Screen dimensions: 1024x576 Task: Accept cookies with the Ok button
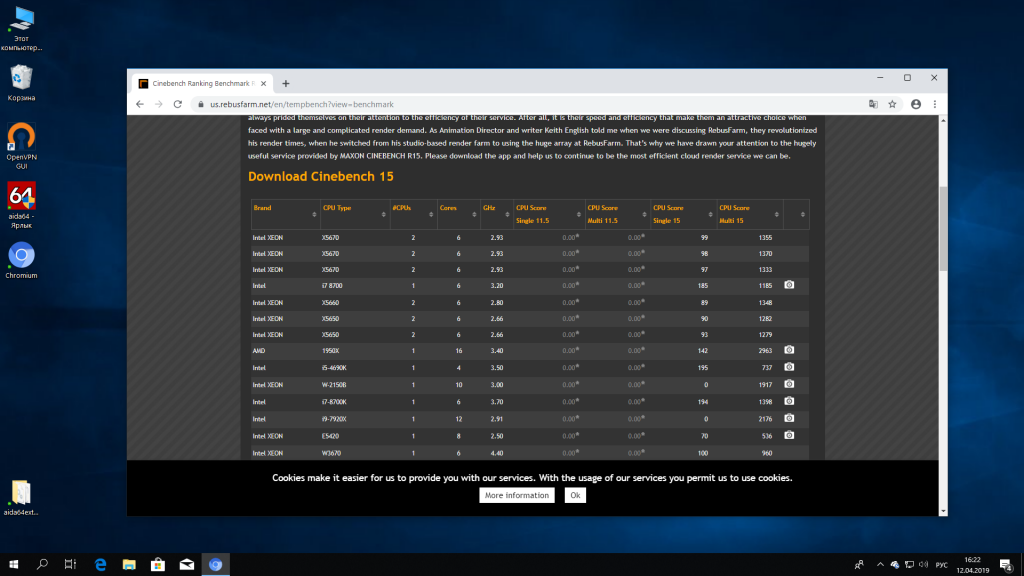point(574,495)
